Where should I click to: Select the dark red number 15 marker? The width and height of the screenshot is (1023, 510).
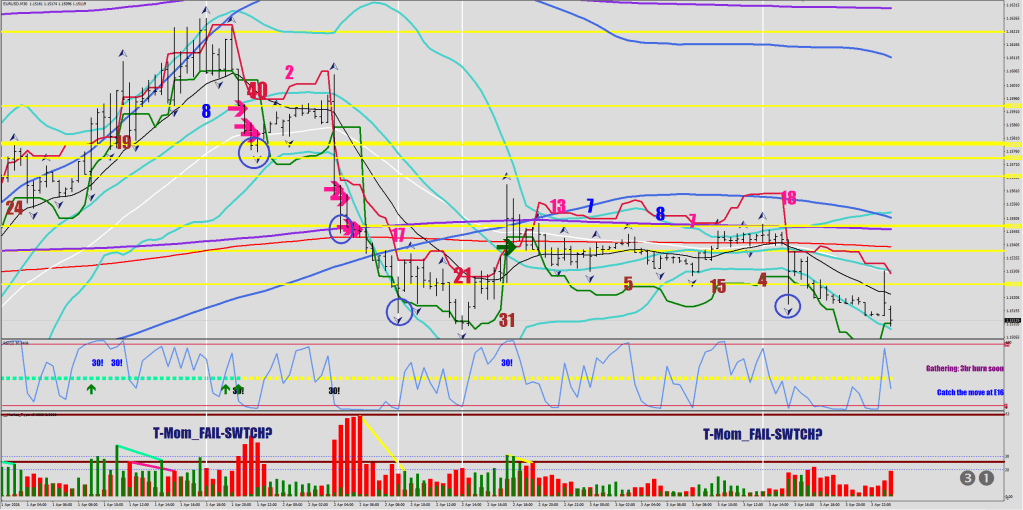tap(717, 286)
